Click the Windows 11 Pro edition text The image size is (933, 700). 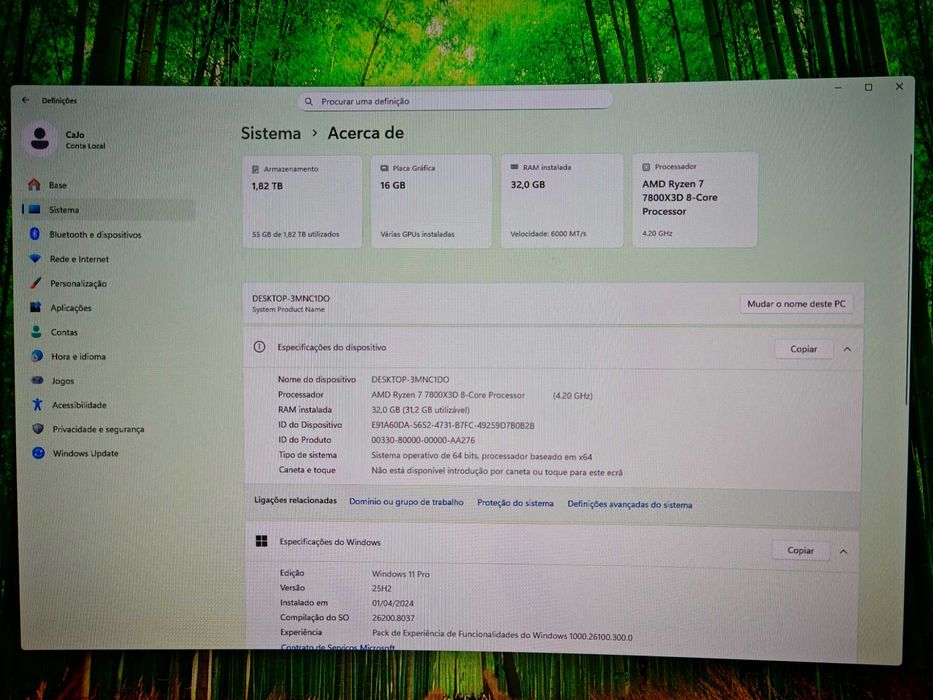click(x=400, y=574)
